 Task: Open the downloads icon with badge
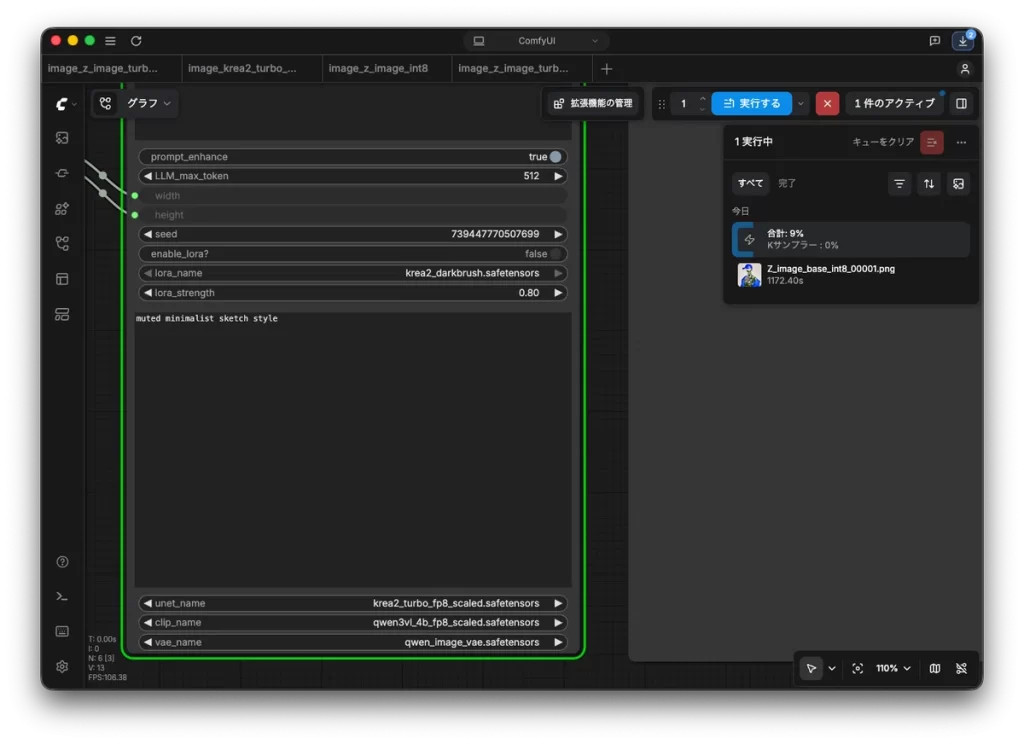[x=963, y=40]
